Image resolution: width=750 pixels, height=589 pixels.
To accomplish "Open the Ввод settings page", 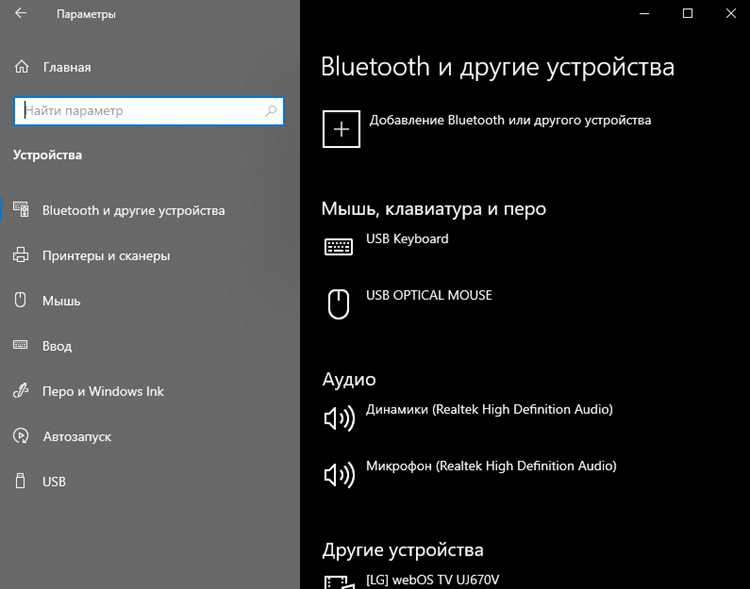I will [57, 346].
